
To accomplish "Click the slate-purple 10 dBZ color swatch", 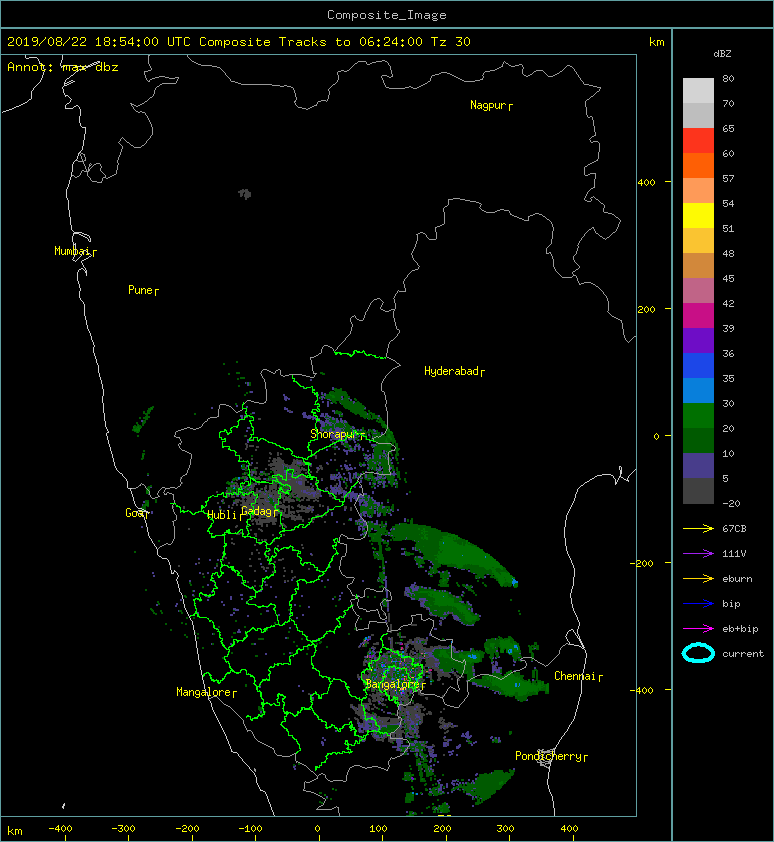I will tap(698, 466).
